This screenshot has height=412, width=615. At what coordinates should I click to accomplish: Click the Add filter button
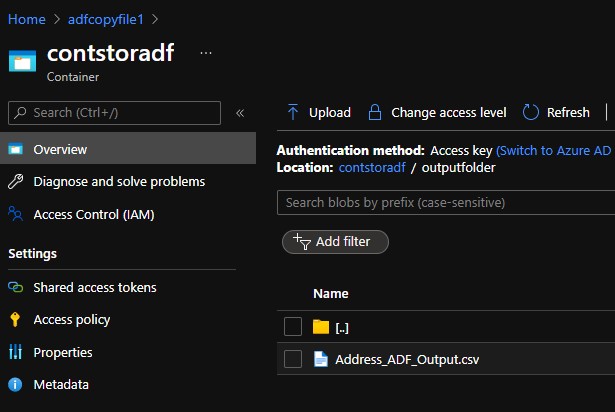click(x=335, y=242)
